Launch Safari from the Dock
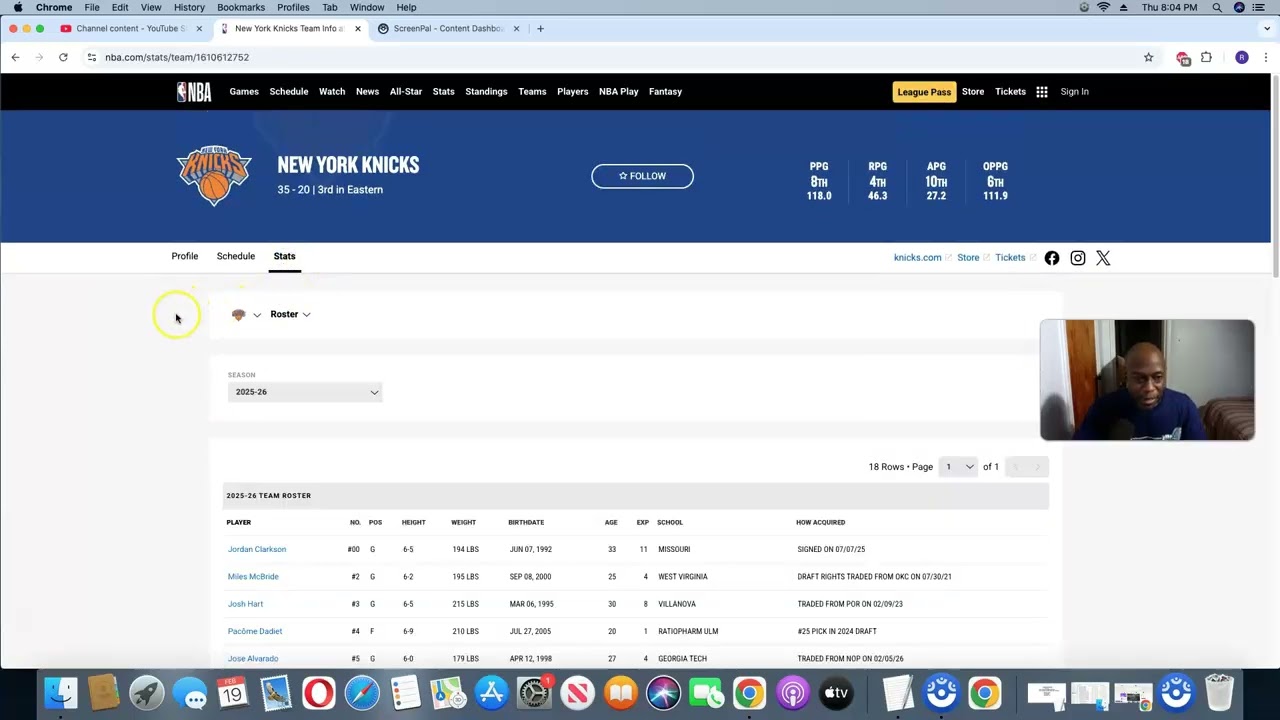The width and height of the screenshot is (1280, 720). (x=362, y=693)
